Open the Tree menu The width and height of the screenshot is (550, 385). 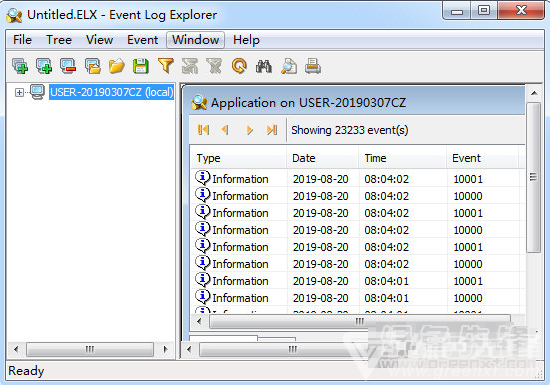coord(59,40)
